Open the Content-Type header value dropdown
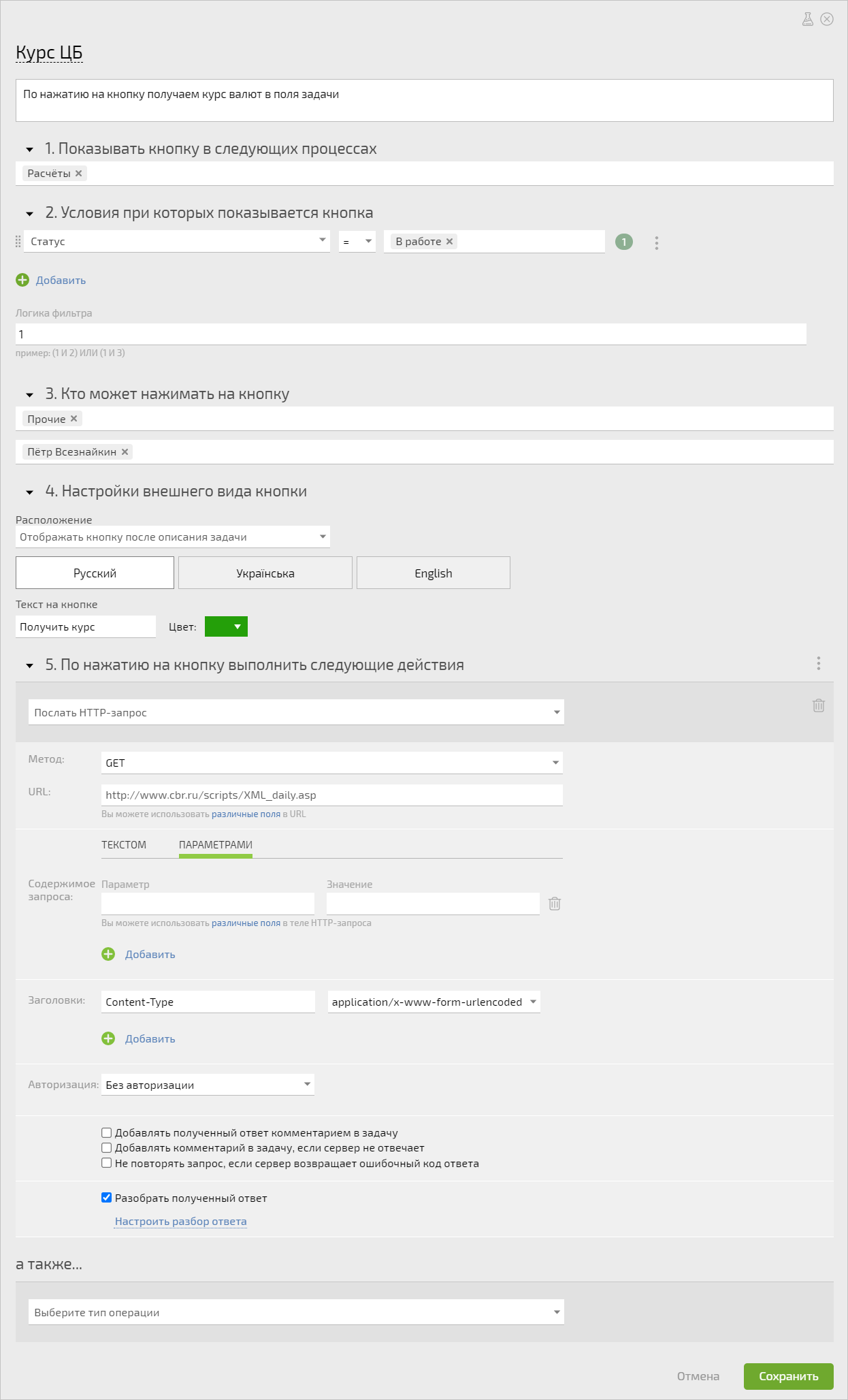Screen dimensions: 848x1400 (x=434, y=1002)
